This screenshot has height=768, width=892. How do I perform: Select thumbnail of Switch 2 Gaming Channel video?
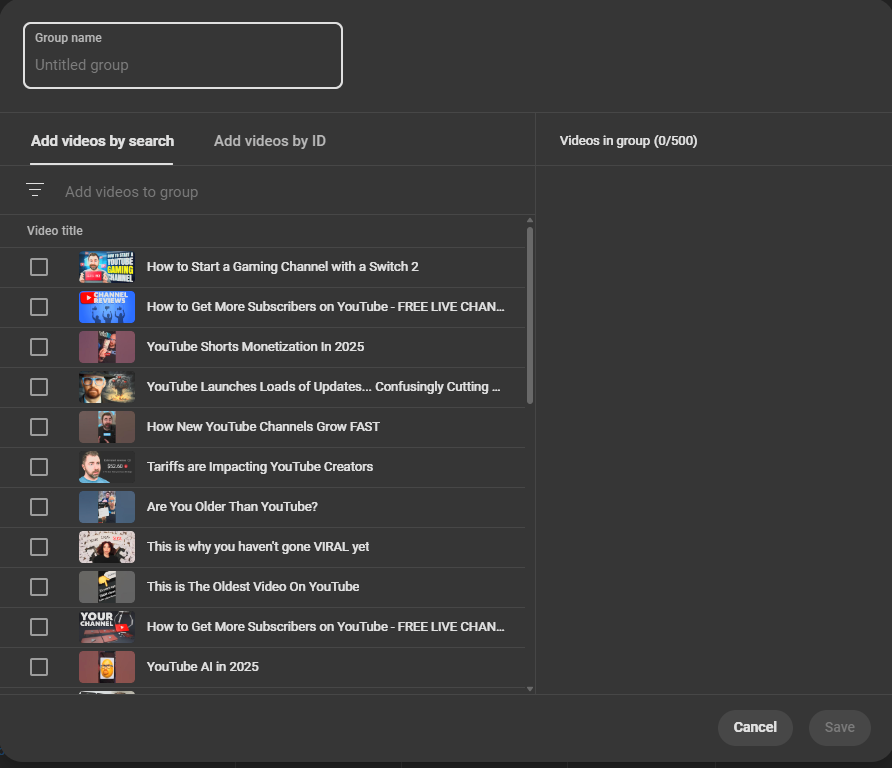pos(107,267)
